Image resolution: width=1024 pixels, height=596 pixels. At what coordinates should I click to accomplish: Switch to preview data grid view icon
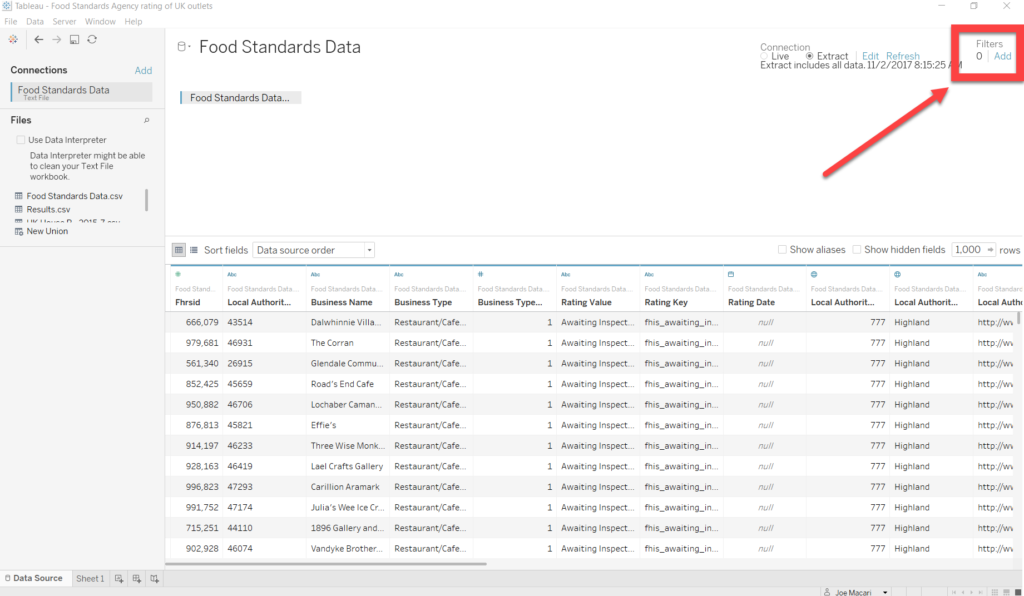[178, 250]
